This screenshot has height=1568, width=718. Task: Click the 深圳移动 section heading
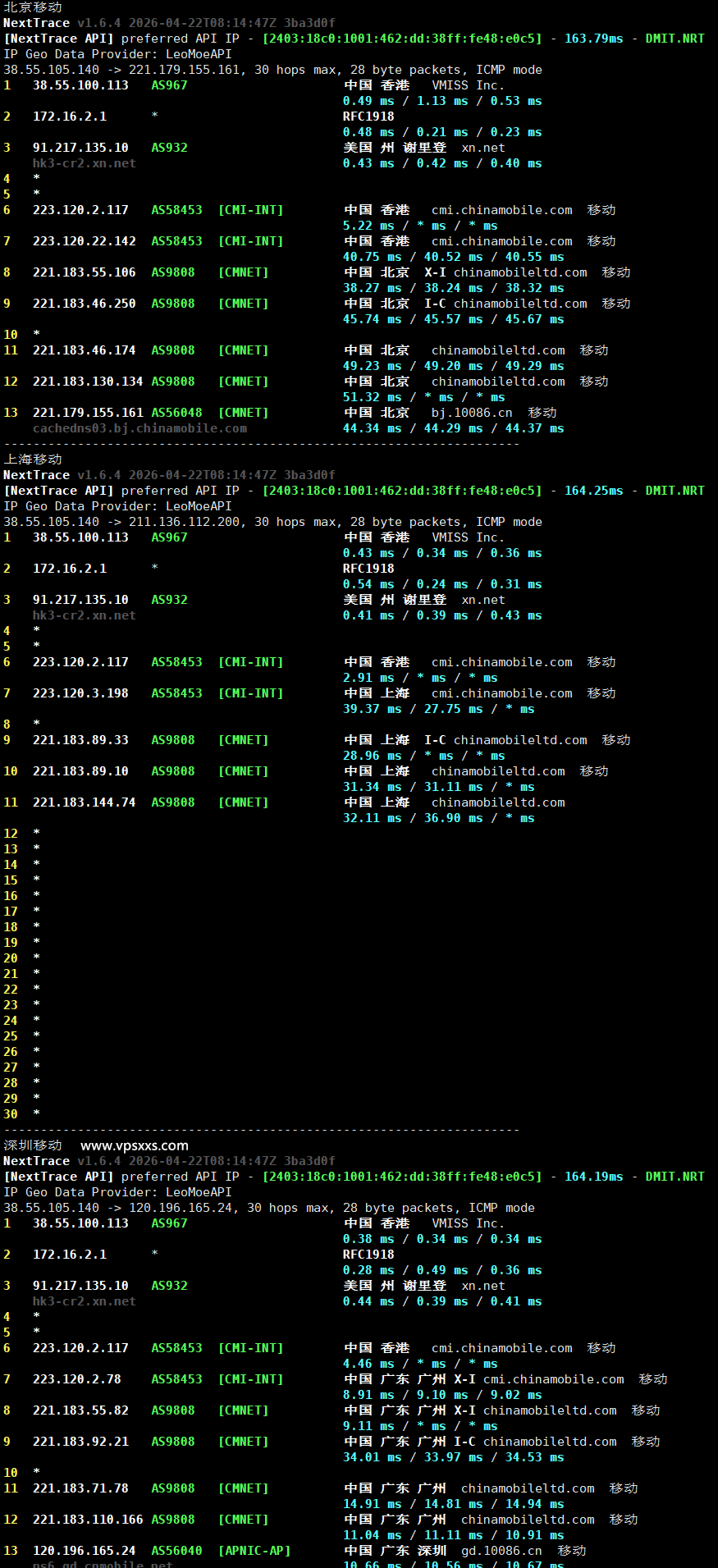(x=33, y=1145)
